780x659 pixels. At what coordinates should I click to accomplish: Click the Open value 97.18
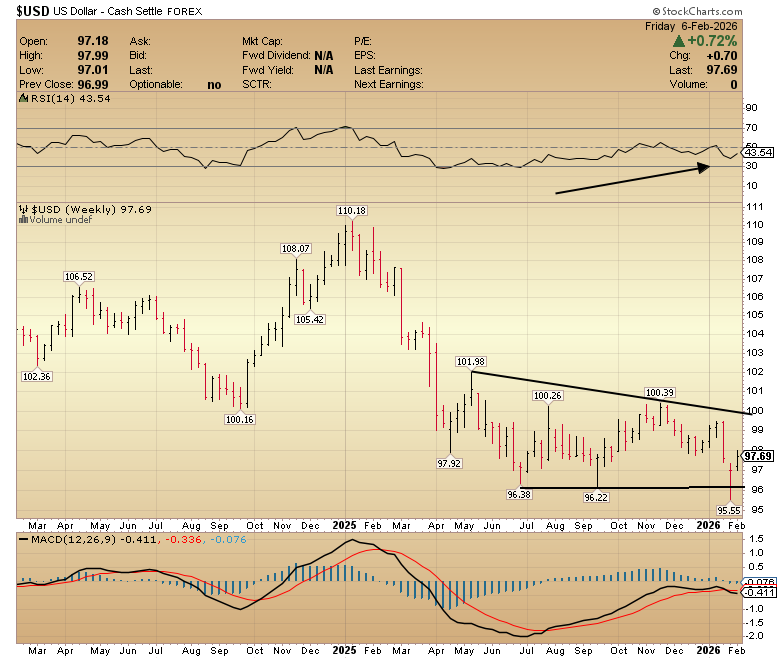(x=93, y=41)
